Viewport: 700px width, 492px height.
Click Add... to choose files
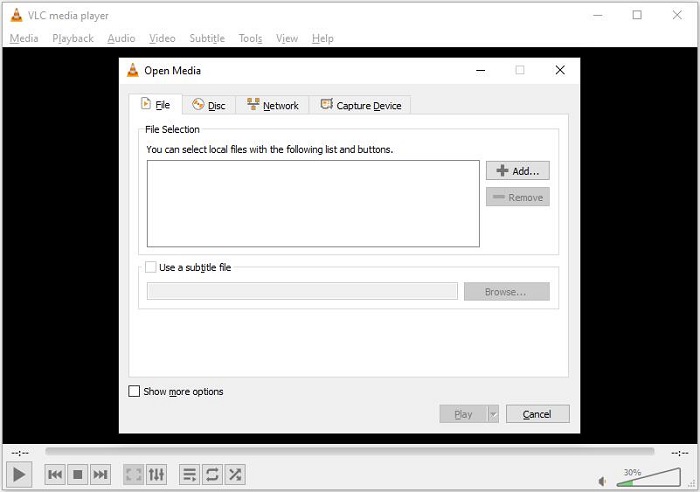coord(517,171)
